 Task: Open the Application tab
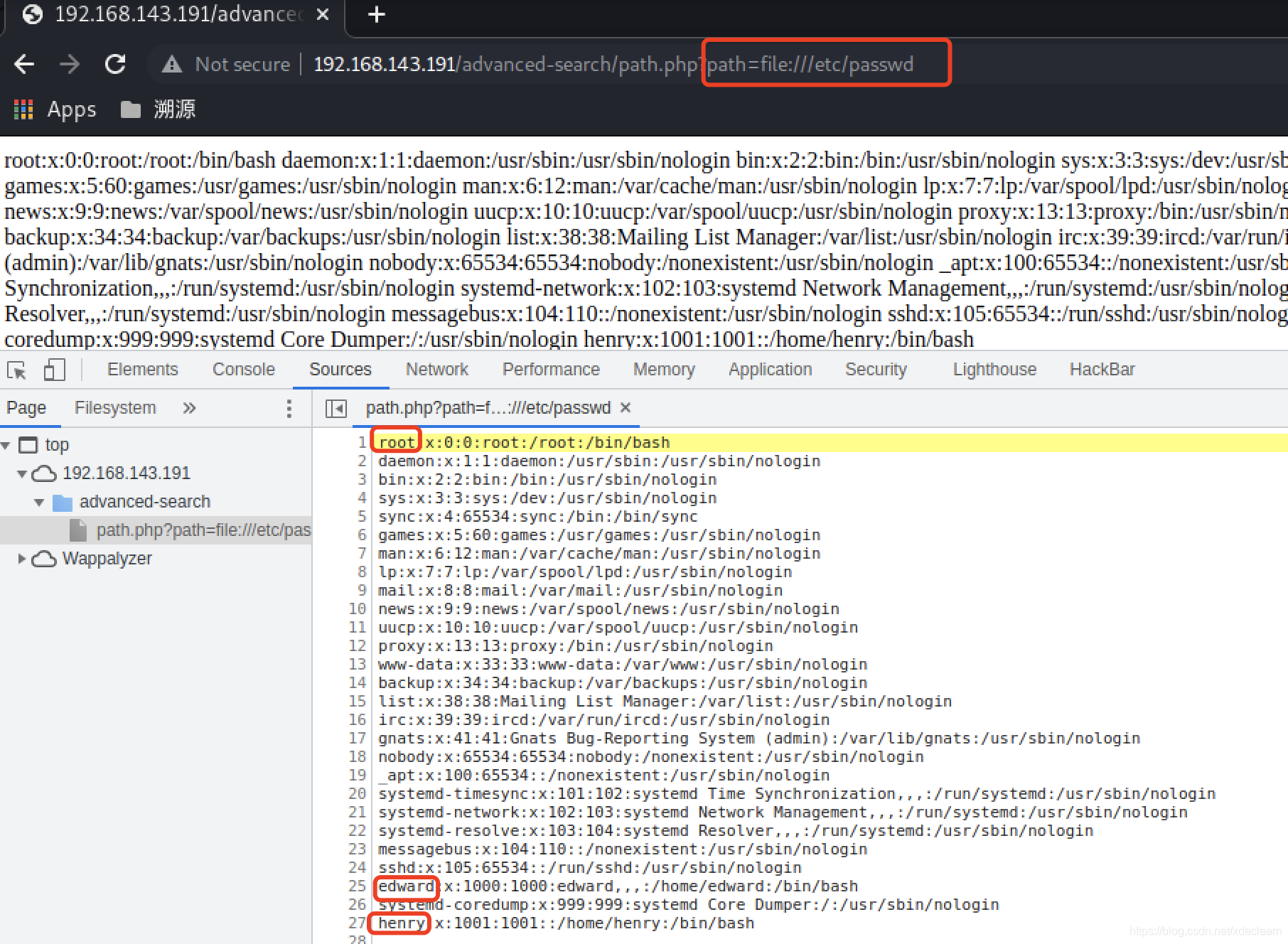coord(771,370)
